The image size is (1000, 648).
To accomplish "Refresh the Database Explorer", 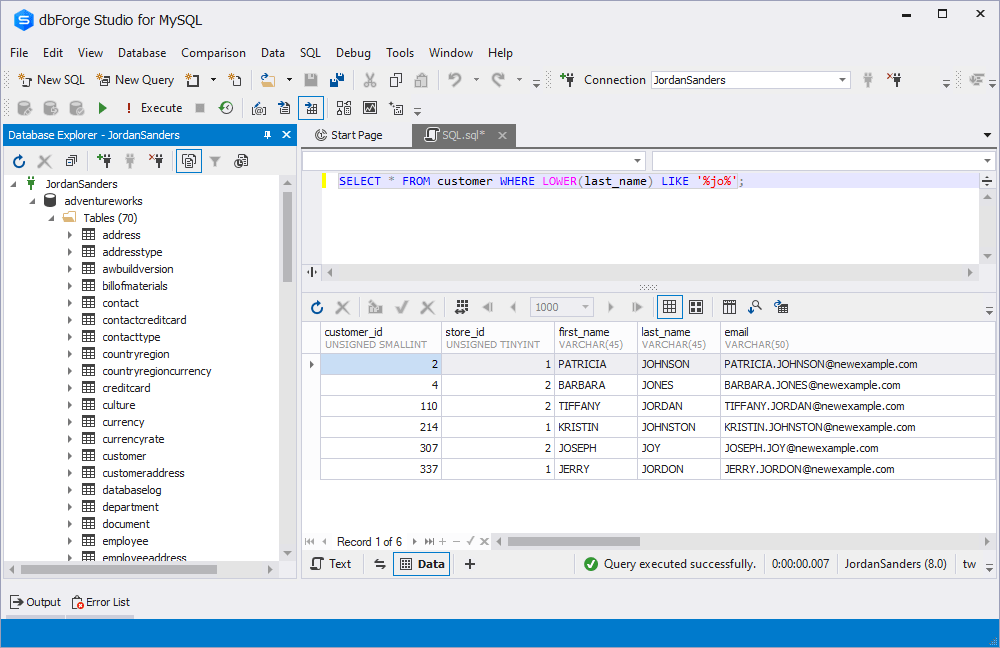I will coord(17,160).
